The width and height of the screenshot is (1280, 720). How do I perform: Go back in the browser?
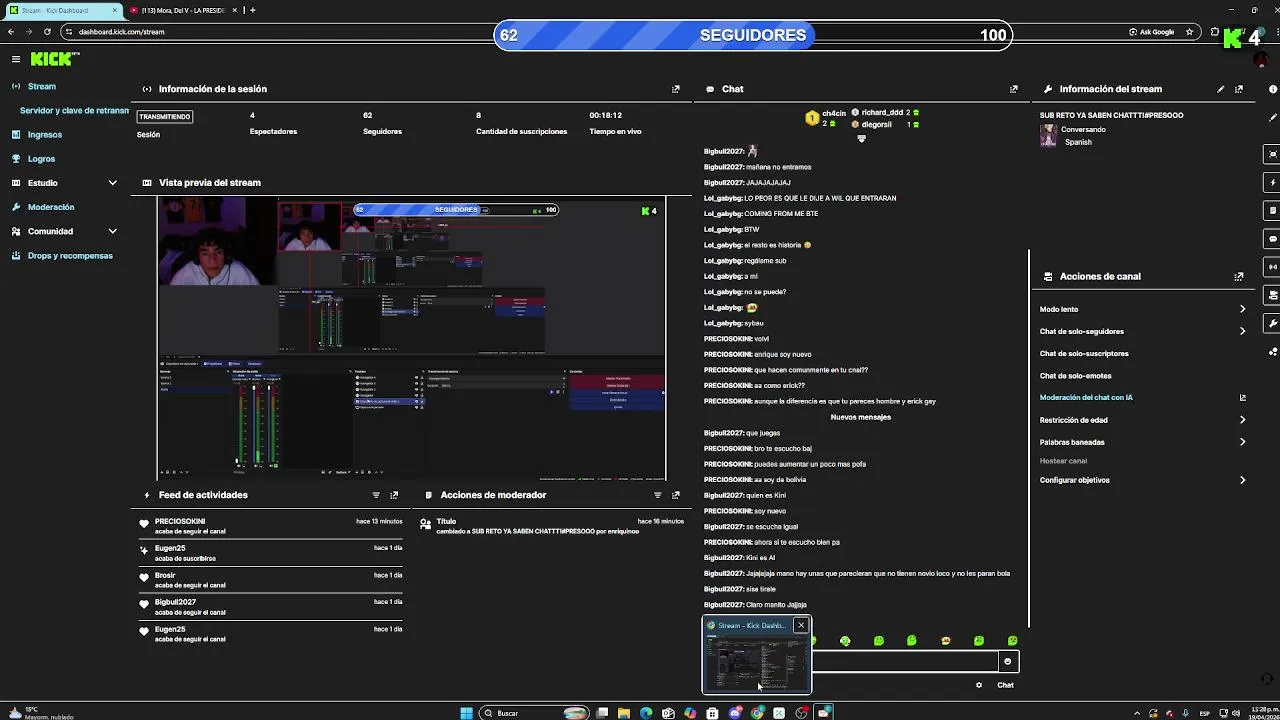coord(11,32)
